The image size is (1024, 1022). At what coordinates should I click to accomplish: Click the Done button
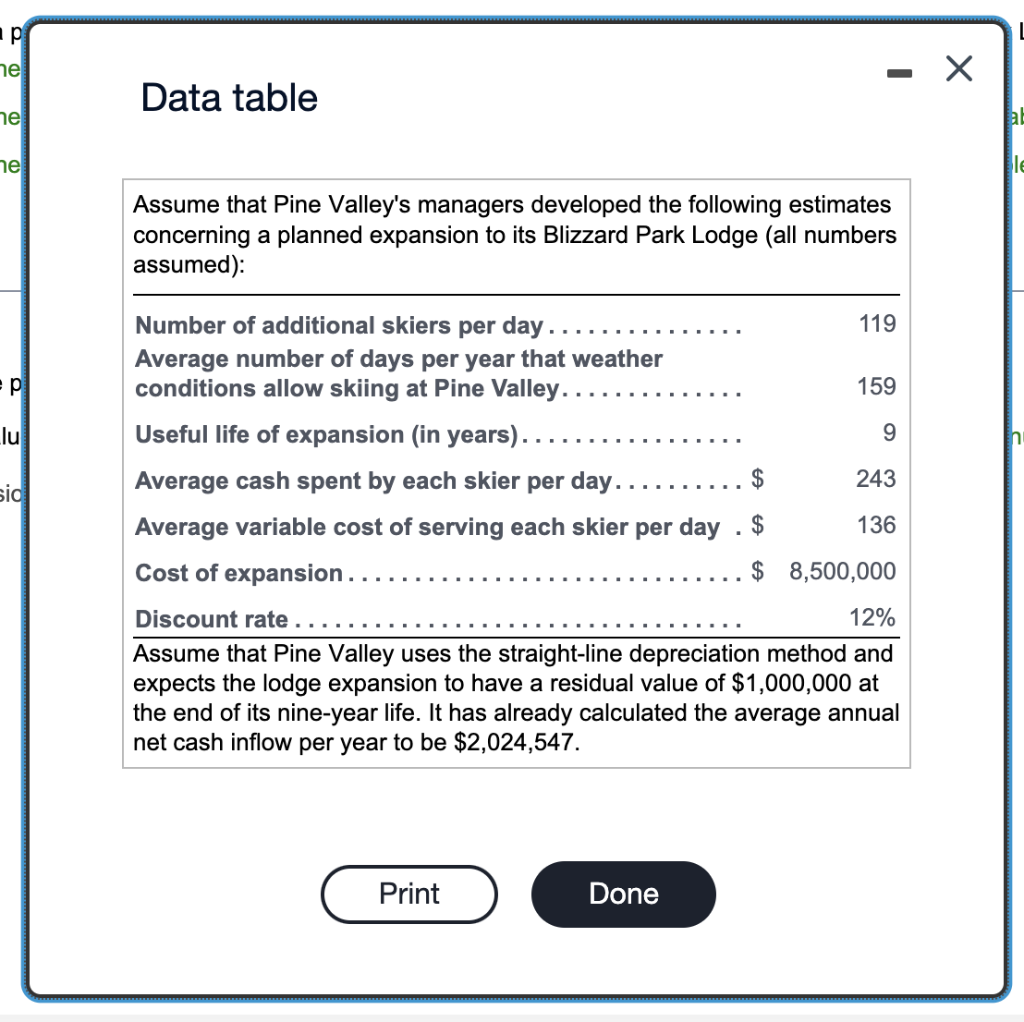tap(623, 893)
